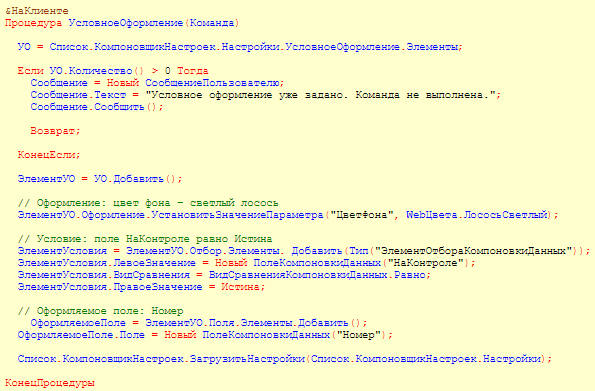595x391 pixels.
Task: Click the &НаКлиенте directive line
Action: [36, 11]
